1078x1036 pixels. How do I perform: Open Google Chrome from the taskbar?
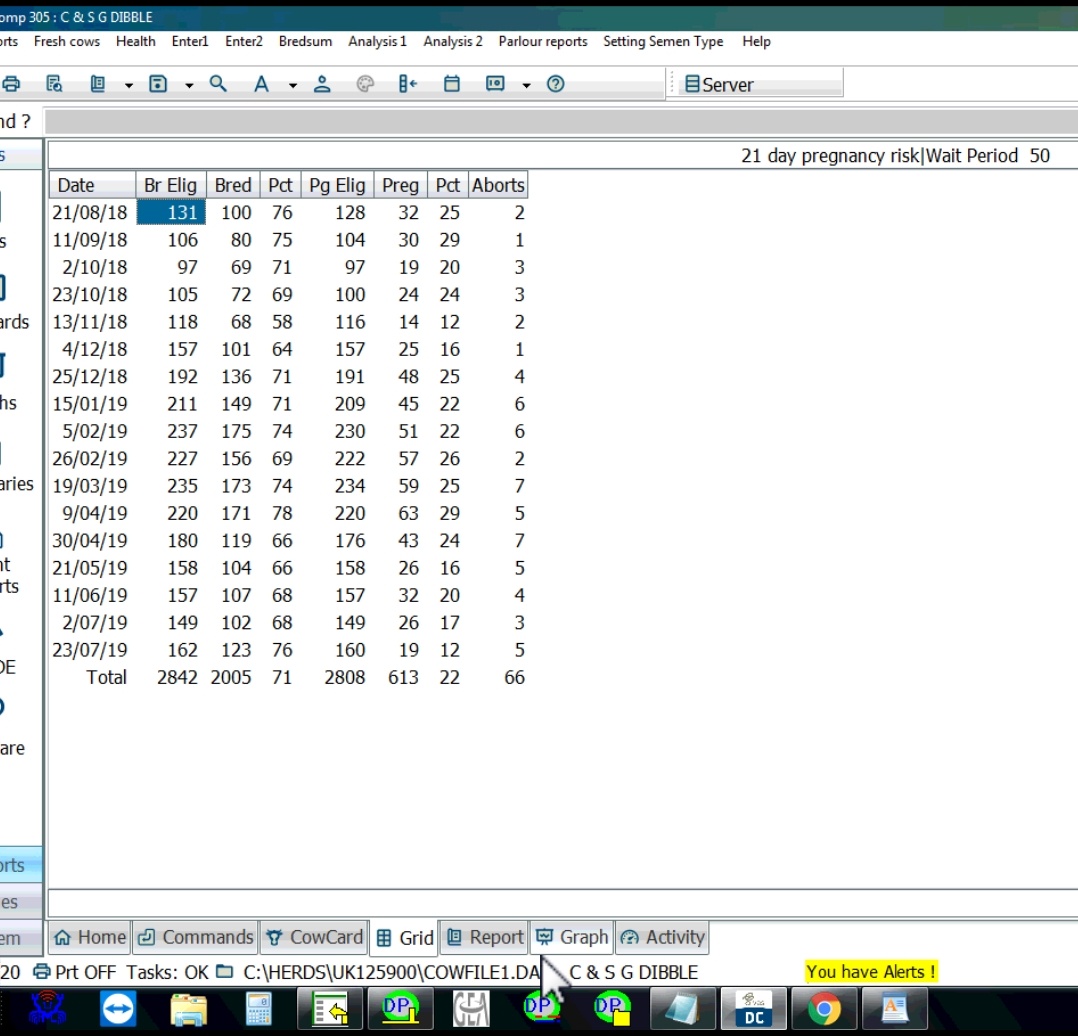coord(824,1009)
